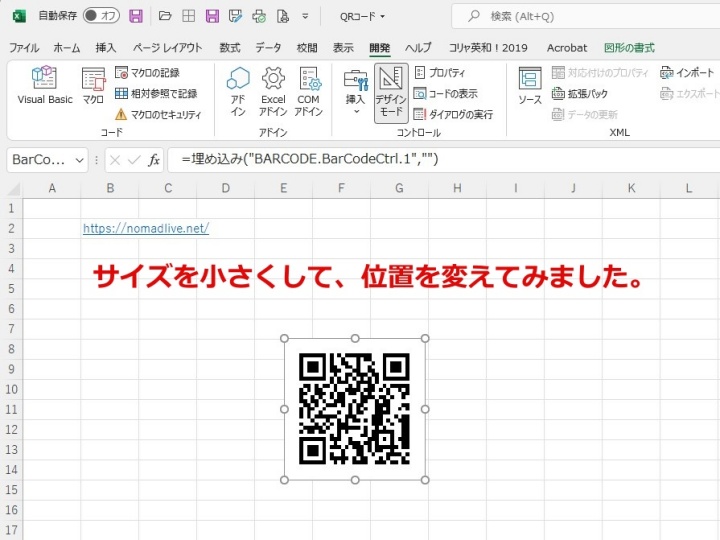The width and height of the screenshot is (720, 540).
Task: Open the ファイル tab
Action: [24, 48]
